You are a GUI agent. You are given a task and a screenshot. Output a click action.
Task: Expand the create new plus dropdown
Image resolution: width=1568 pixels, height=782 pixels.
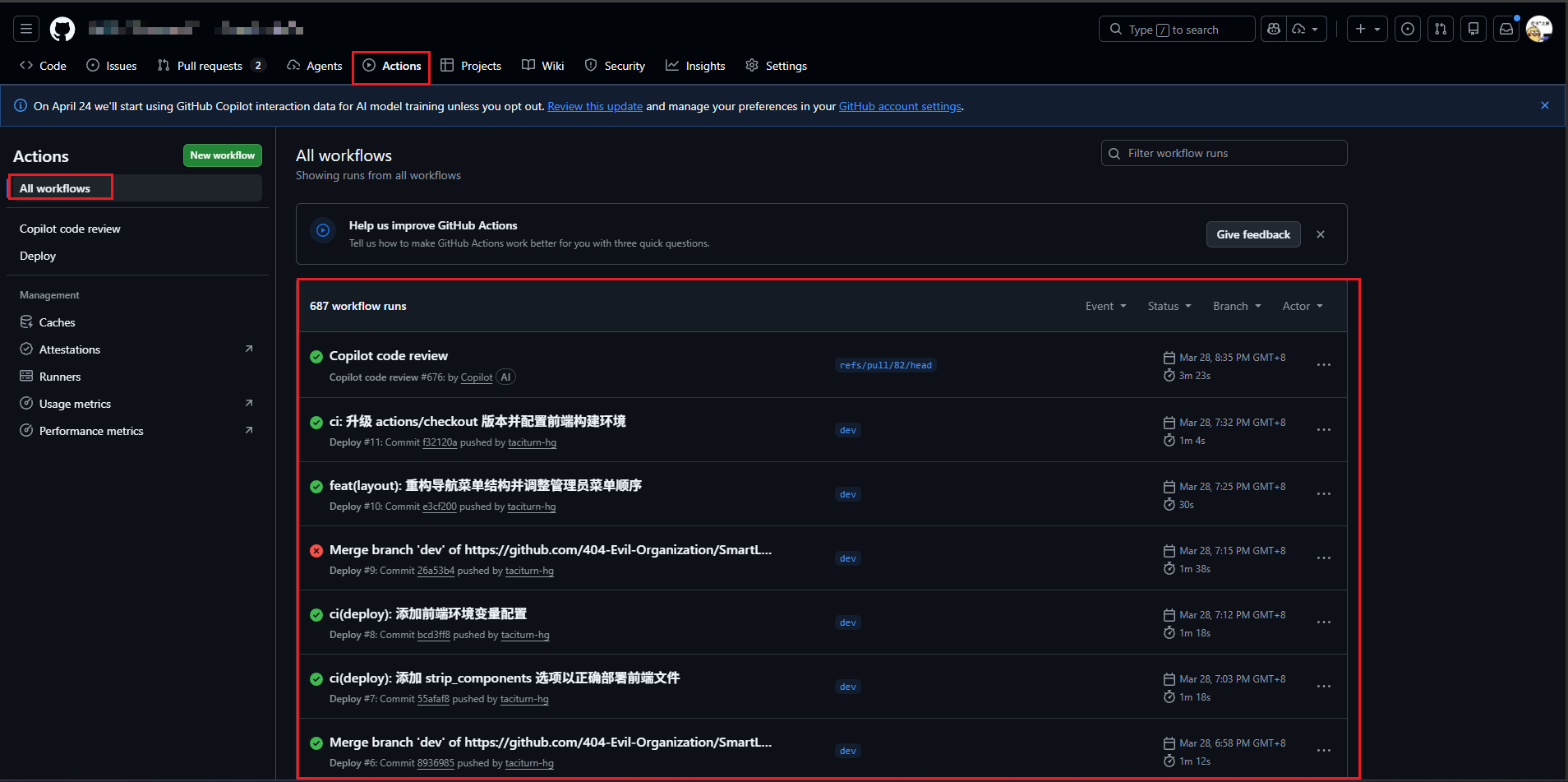point(1367,30)
